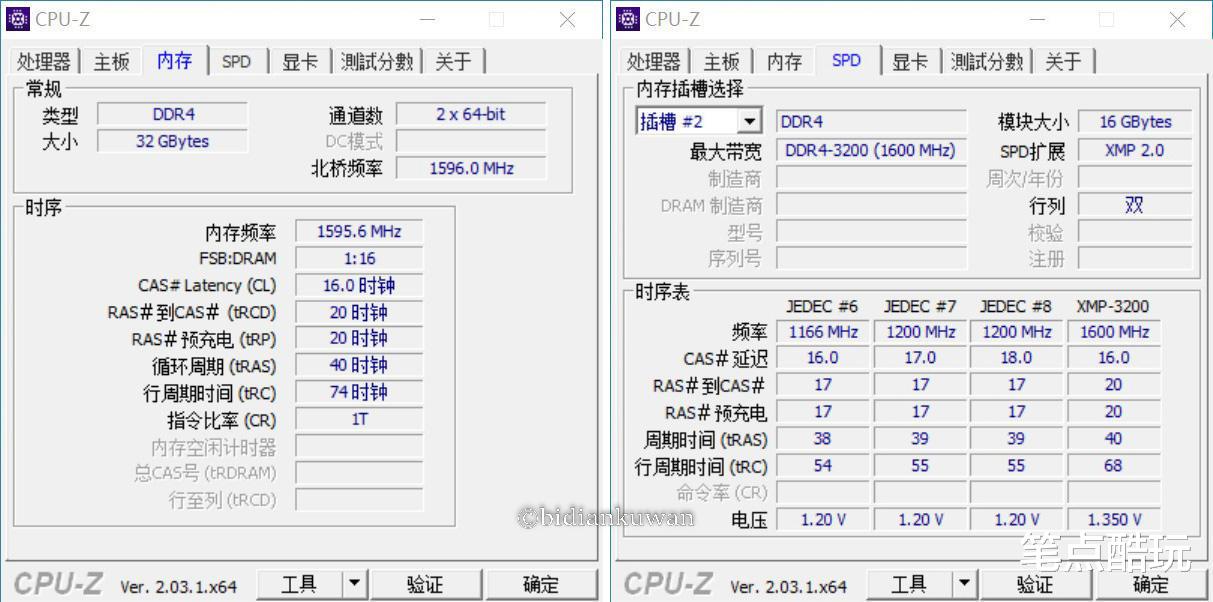1213x602 pixels.
Task: Select the 内存频率 field showing 1595.6 MHz
Action: pyautogui.click(x=359, y=231)
